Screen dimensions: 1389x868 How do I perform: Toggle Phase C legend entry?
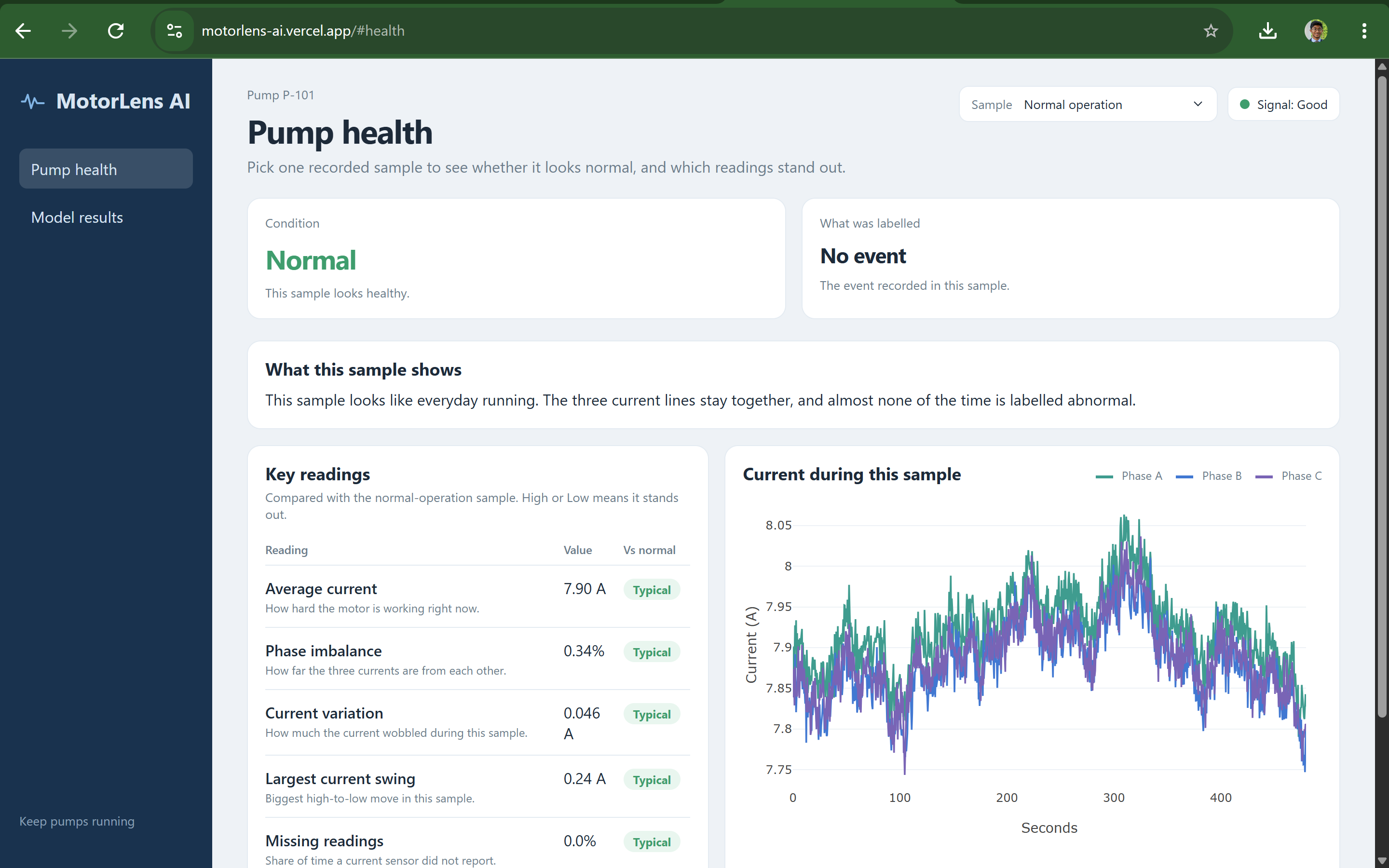tap(1288, 476)
